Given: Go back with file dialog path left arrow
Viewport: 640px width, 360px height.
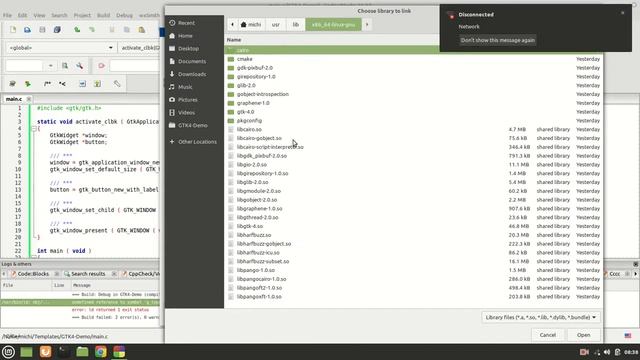Looking at the screenshot, I should click(232, 24).
